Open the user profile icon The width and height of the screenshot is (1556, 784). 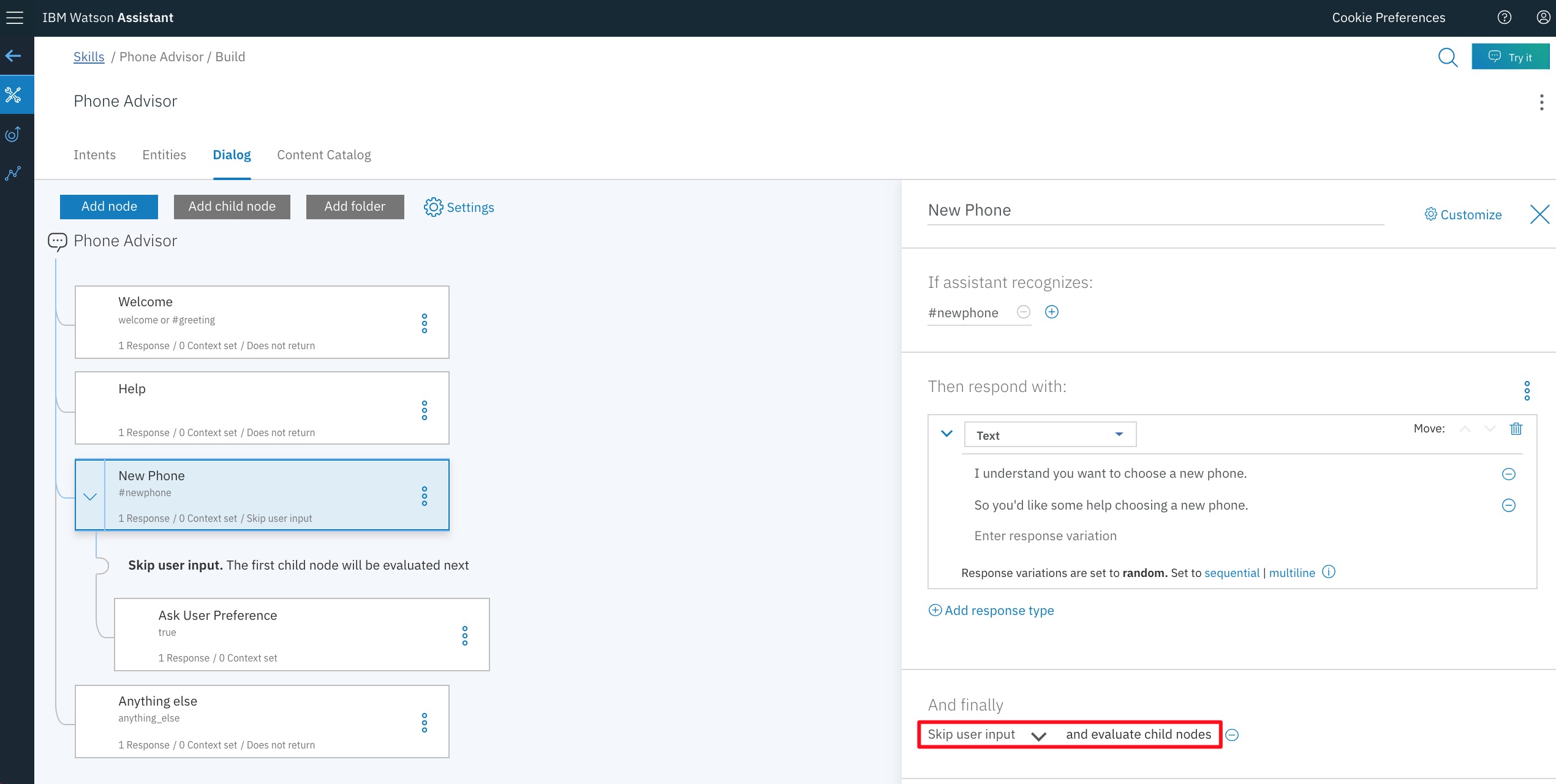coord(1543,18)
